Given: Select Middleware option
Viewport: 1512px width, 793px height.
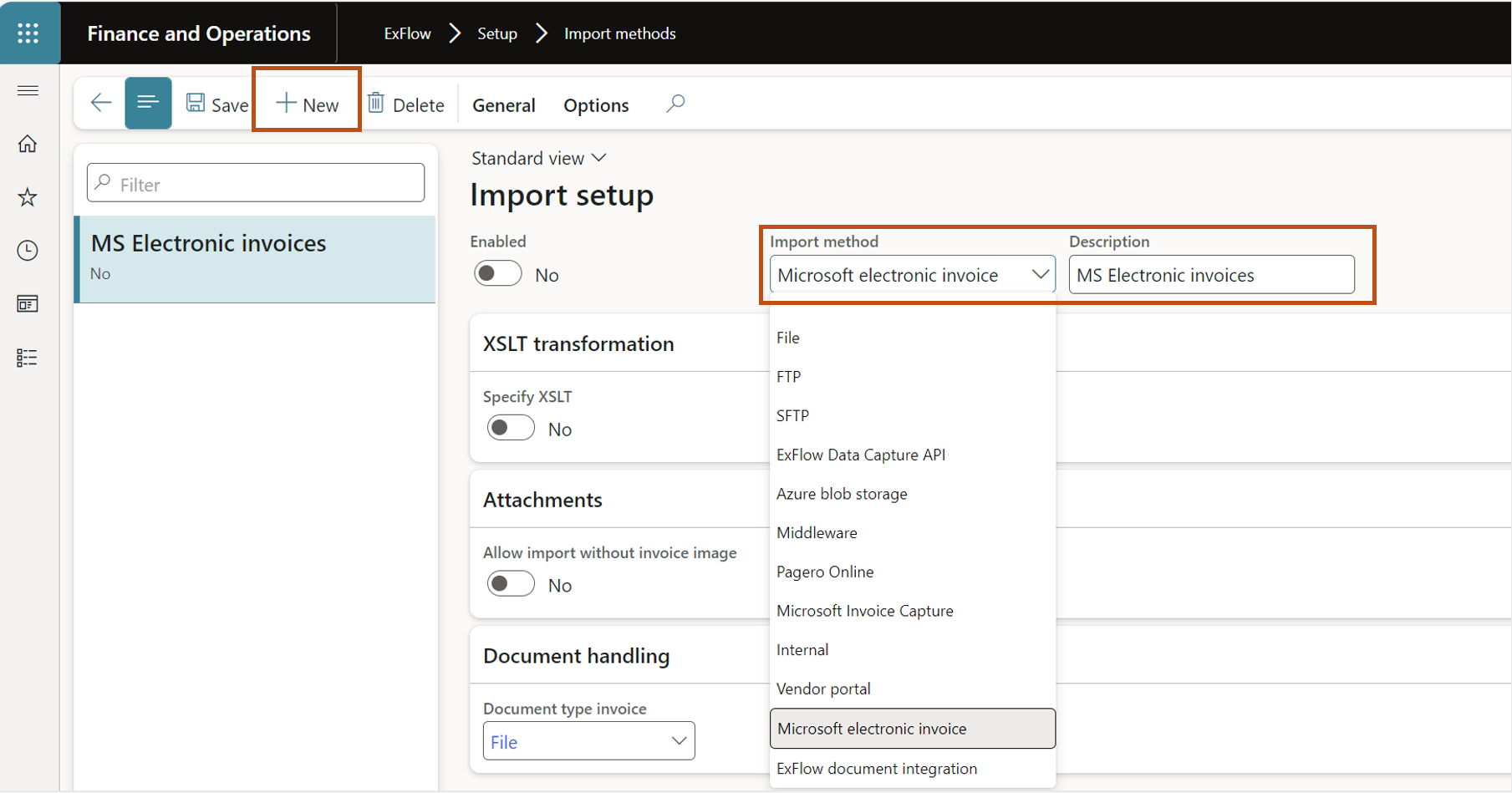Looking at the screenshot, I should 912,532.
